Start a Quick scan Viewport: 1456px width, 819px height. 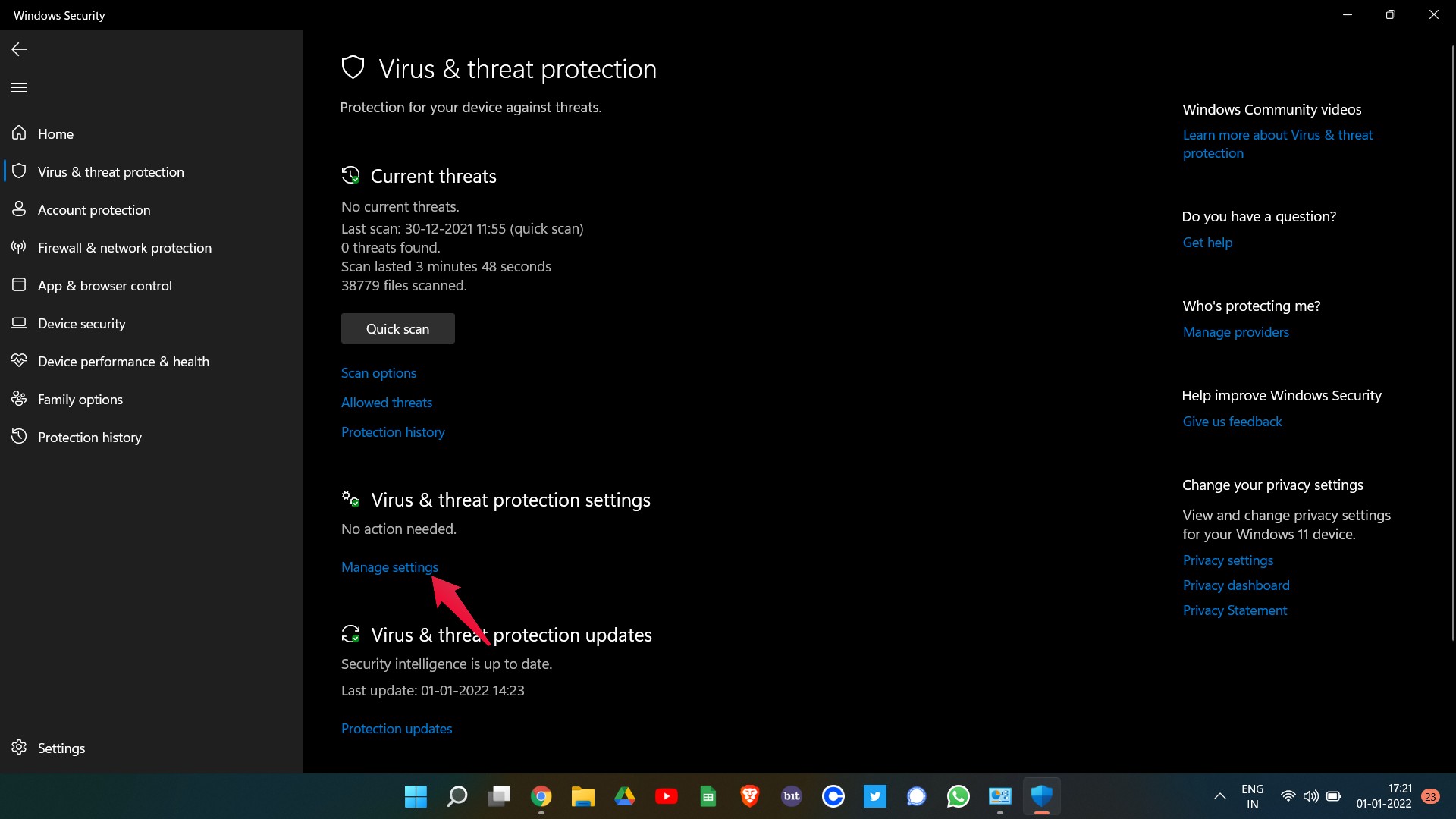[x=397, y=328]
